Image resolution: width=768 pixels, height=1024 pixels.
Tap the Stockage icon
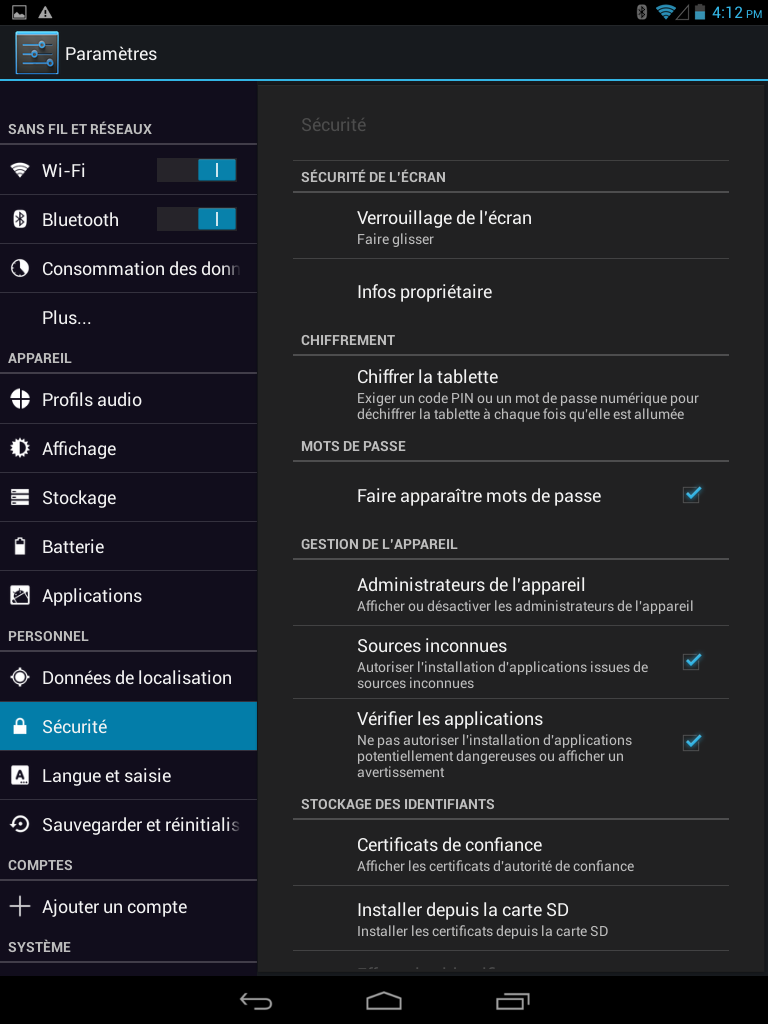point(20,497)
